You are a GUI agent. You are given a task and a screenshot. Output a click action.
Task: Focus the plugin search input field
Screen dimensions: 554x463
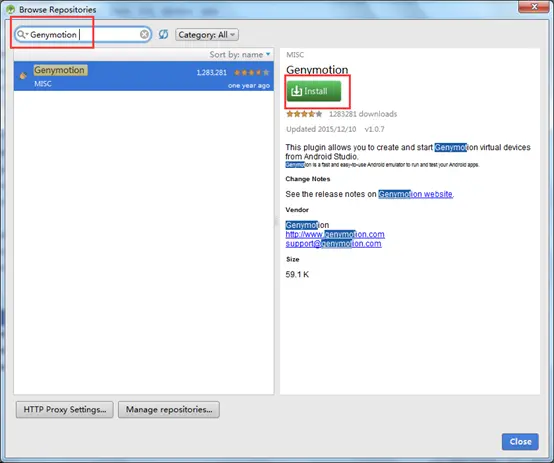[x=83, y=34]
